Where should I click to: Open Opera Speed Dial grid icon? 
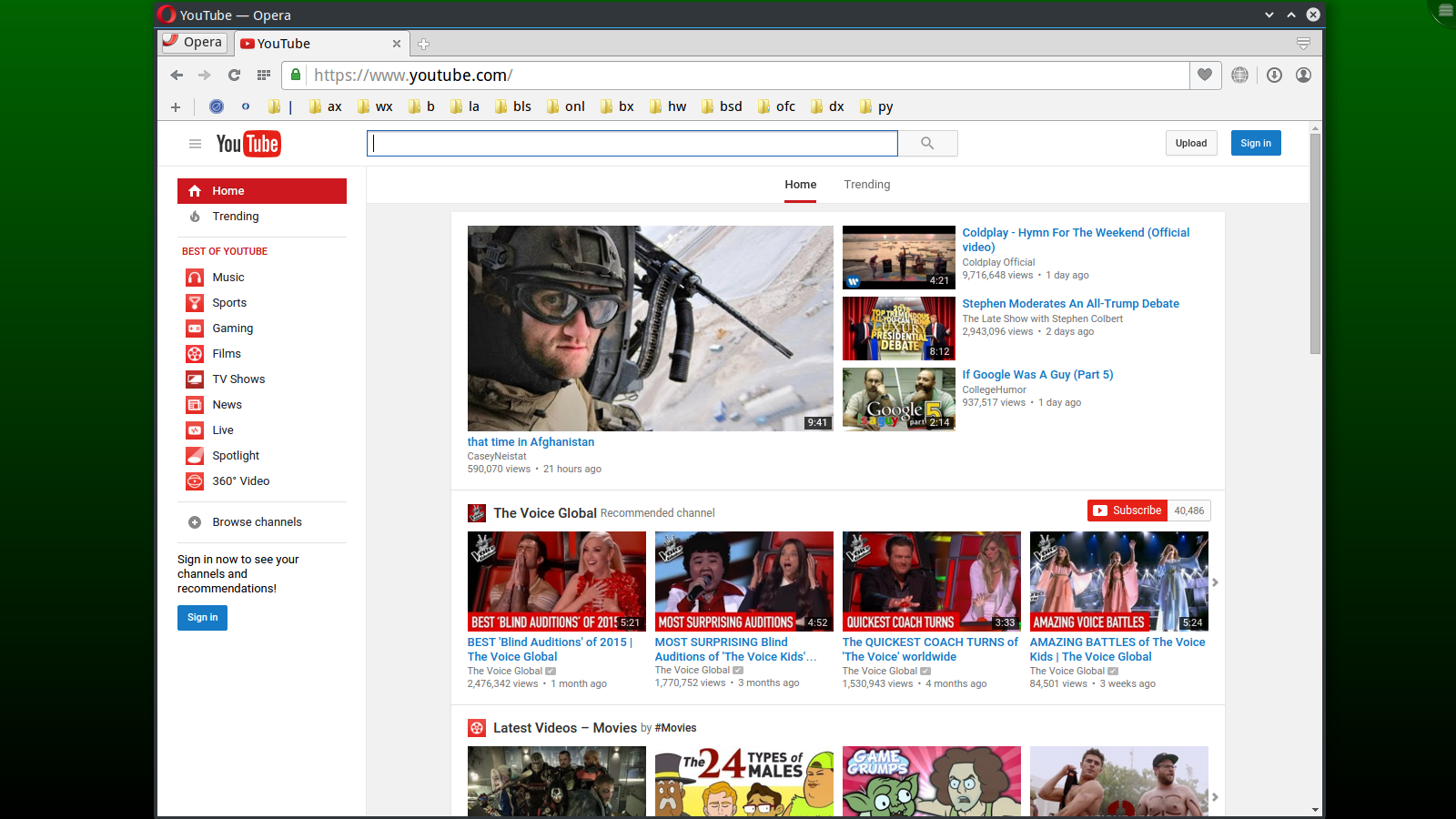click(264, 76)
